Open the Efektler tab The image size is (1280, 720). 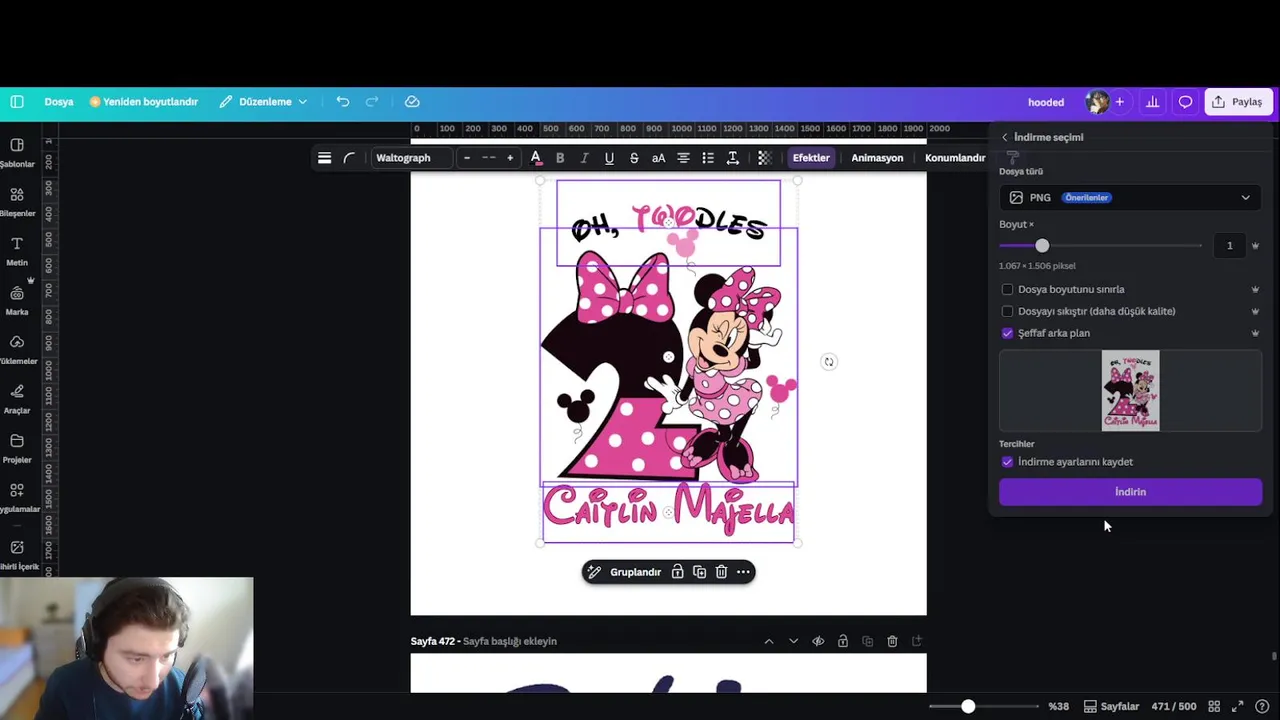click(811, 158)
